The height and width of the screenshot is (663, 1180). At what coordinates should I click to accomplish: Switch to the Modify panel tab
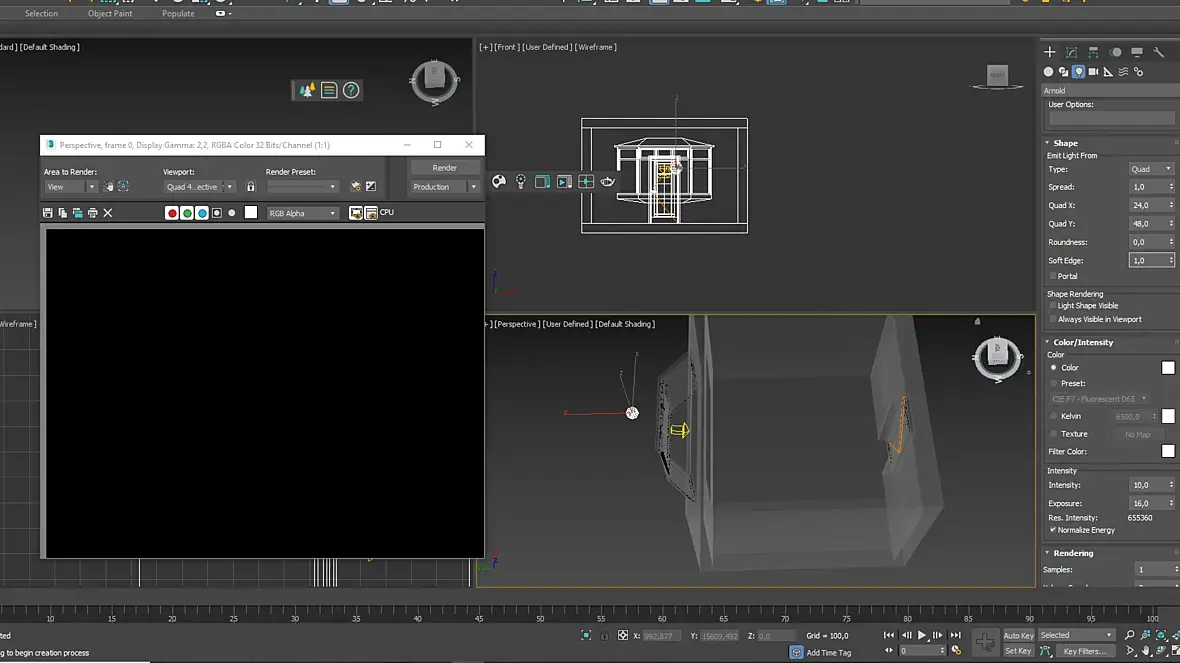click(1071, 52)
